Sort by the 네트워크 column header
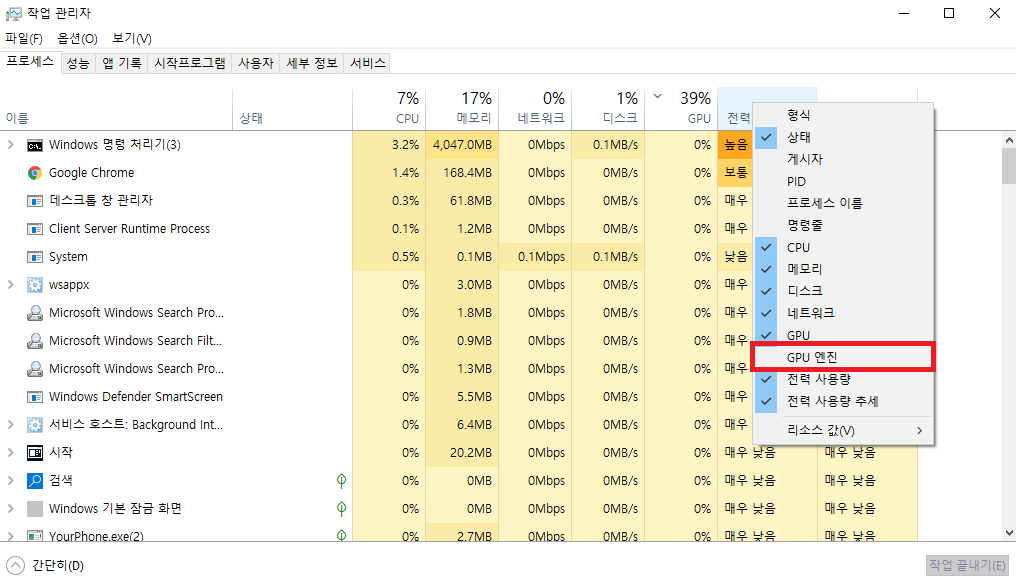The width and height of the screenshot is (1016, 588). tap(535, 108)
